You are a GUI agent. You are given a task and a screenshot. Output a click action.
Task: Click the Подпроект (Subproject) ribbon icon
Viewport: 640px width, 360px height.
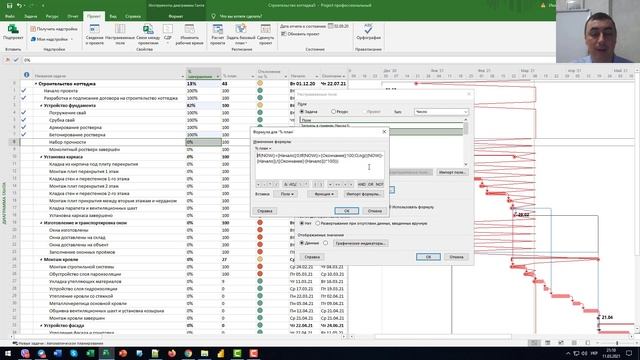pyautogui.click(x=13, y=32)
